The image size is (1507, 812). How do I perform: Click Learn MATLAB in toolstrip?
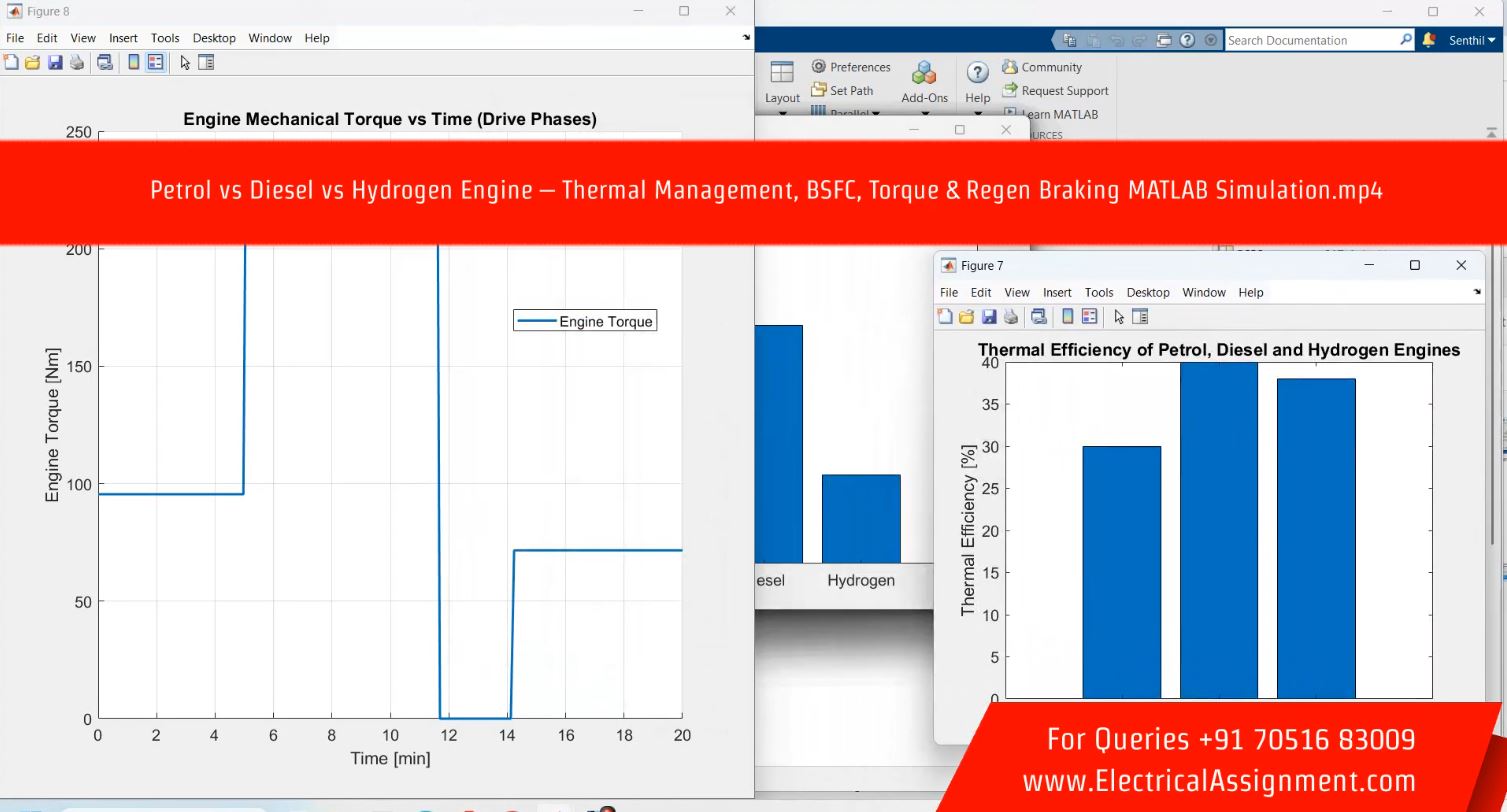tap(1050, 114)
